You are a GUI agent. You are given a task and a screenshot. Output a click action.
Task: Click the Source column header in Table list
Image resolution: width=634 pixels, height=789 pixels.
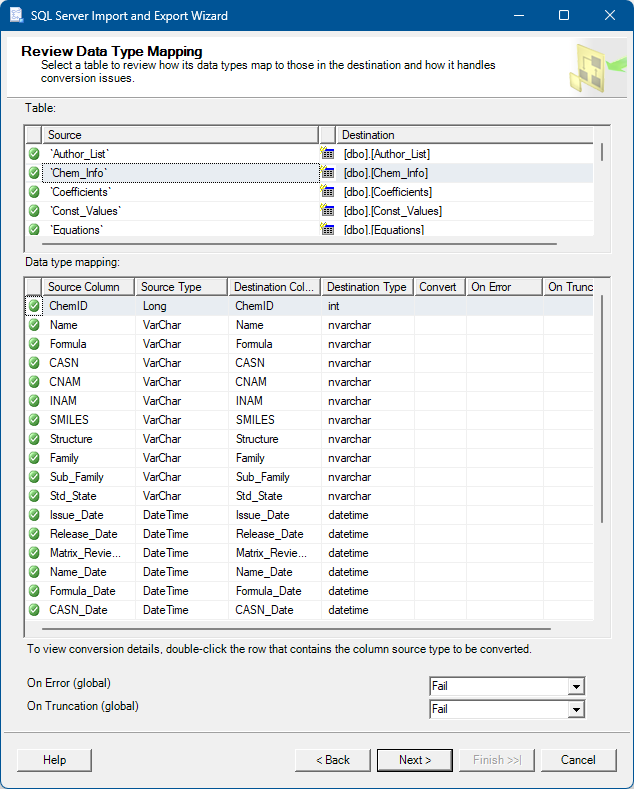(180, 135)
